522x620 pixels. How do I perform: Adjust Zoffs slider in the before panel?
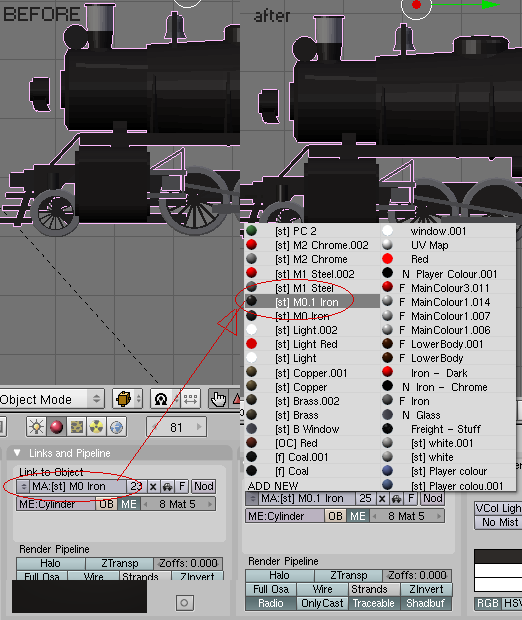click(188, 563)
